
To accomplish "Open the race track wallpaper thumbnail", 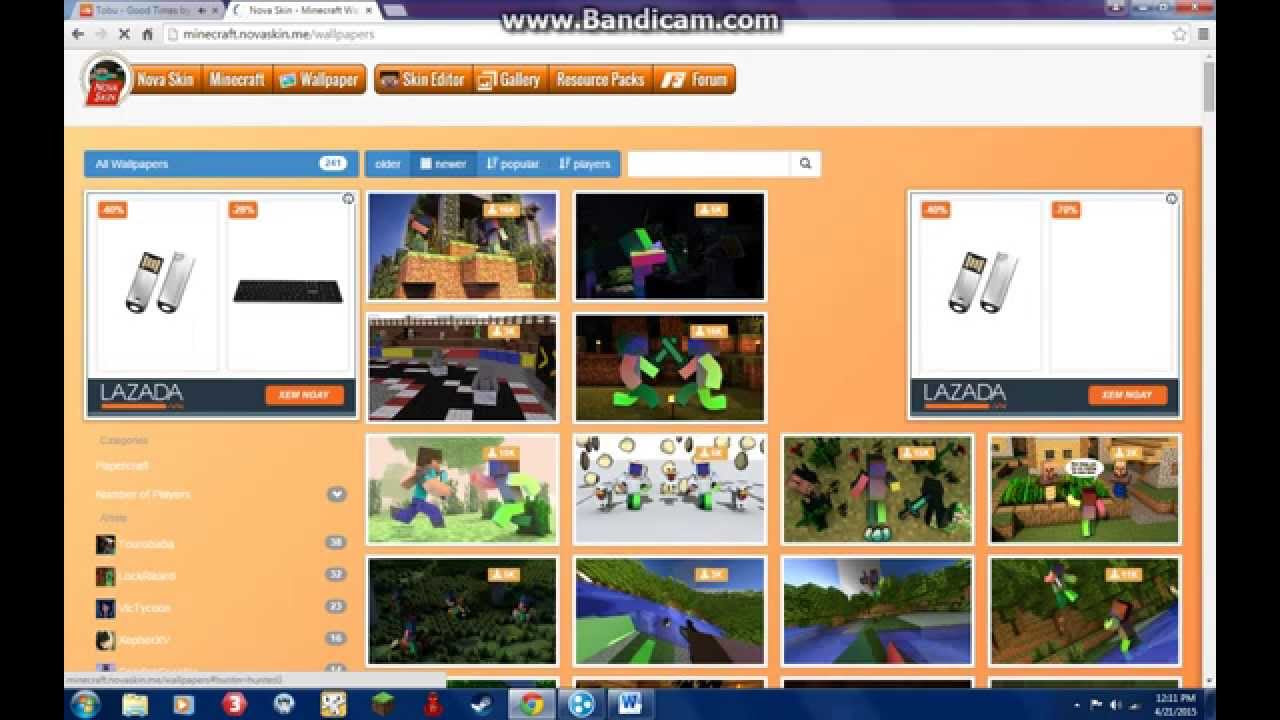I will pyautogui.click(x=462, y=368).
